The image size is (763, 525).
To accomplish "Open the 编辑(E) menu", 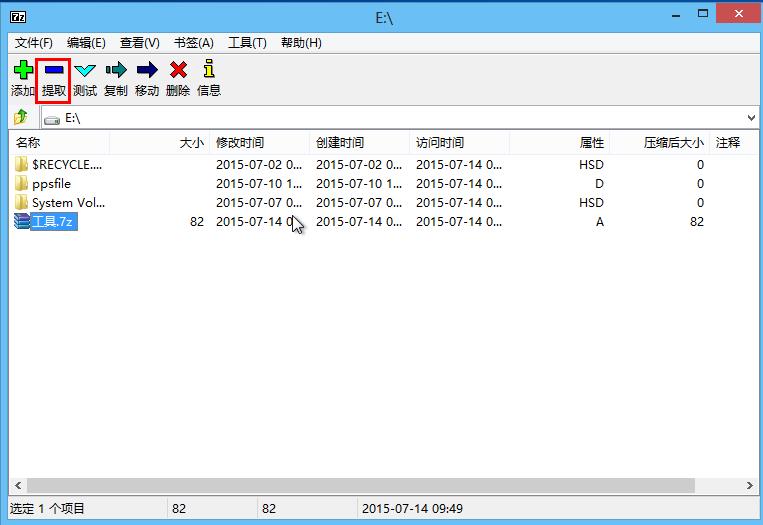I will click(86, 43).
